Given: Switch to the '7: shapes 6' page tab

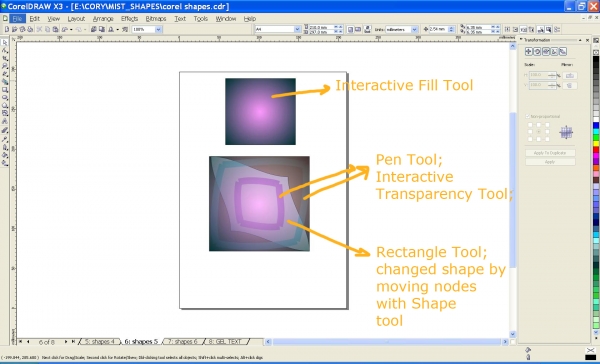Looking at the screenshot, I should (183, 341).
